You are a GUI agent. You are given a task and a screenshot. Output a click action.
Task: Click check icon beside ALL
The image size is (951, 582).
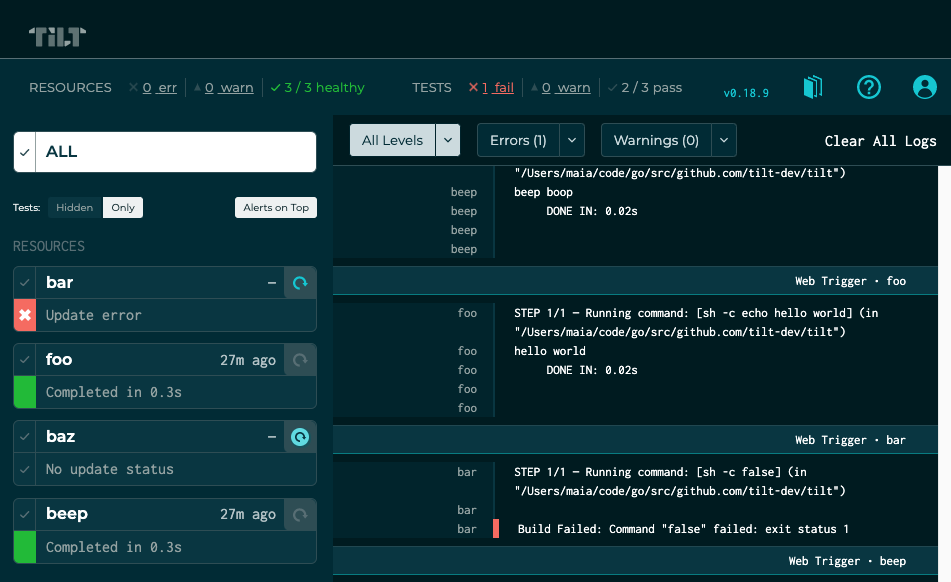pos(25,152)
